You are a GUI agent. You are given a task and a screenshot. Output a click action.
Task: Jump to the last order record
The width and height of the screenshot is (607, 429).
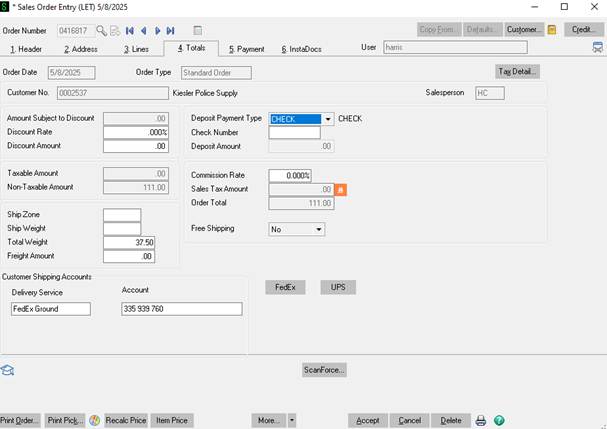coord(170,30)
